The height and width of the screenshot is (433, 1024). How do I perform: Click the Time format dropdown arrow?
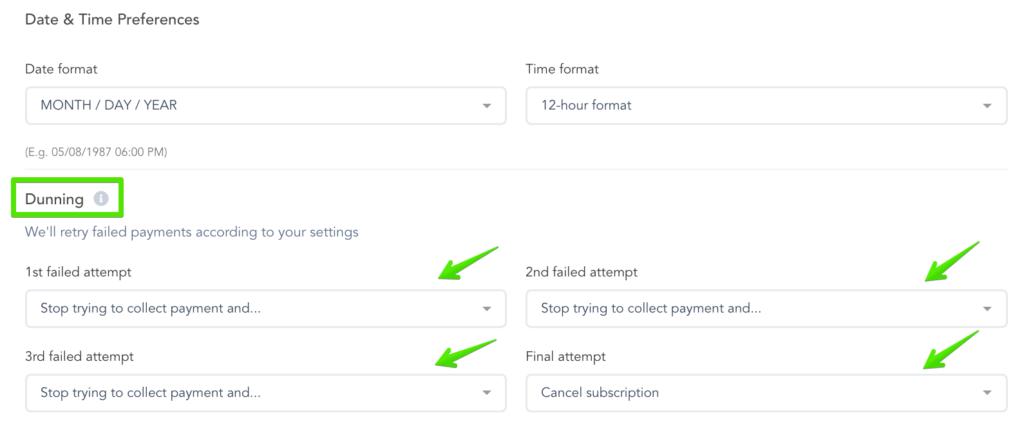[987, 105]
